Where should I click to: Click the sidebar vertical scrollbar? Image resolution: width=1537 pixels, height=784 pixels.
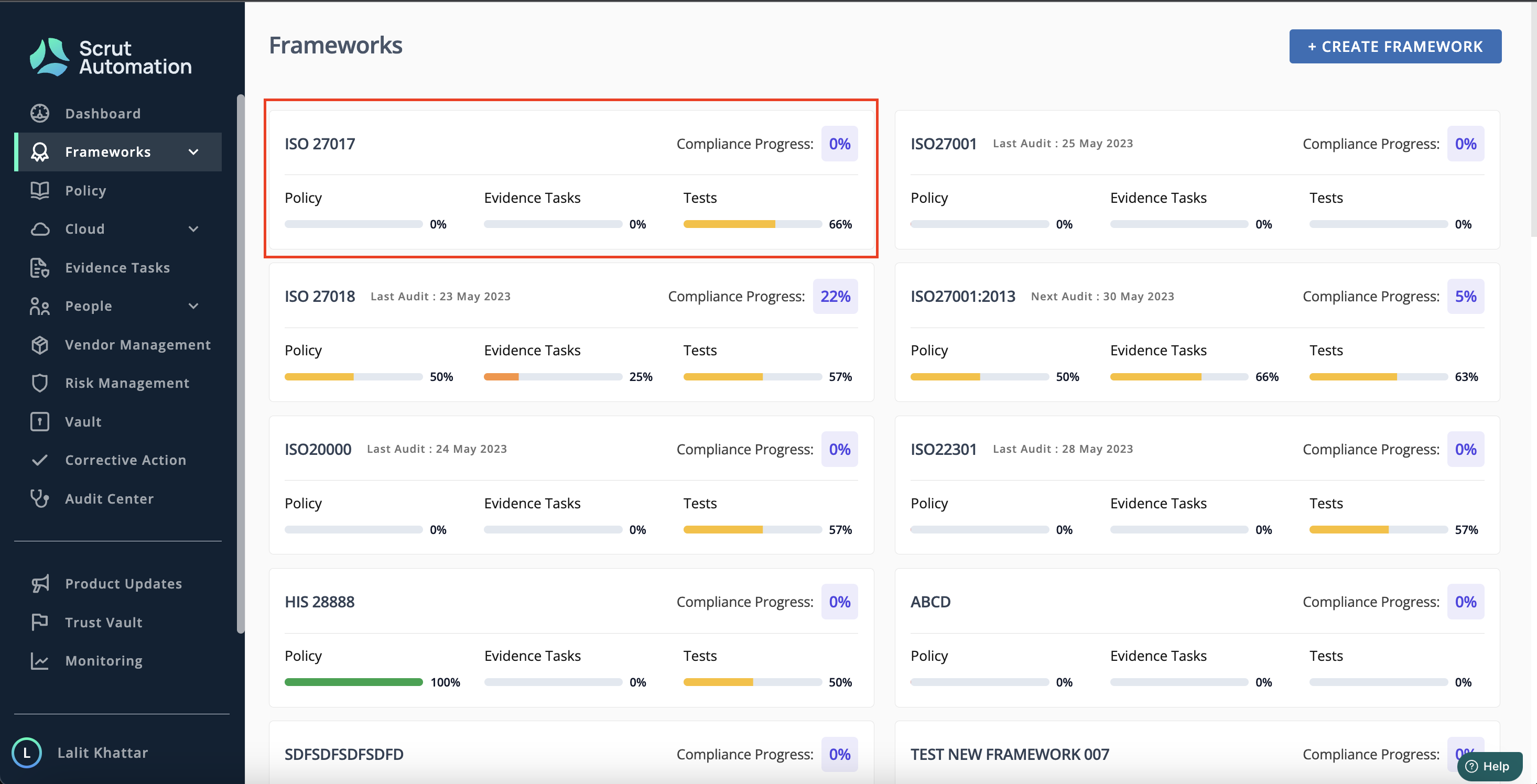tap(241, 364)
